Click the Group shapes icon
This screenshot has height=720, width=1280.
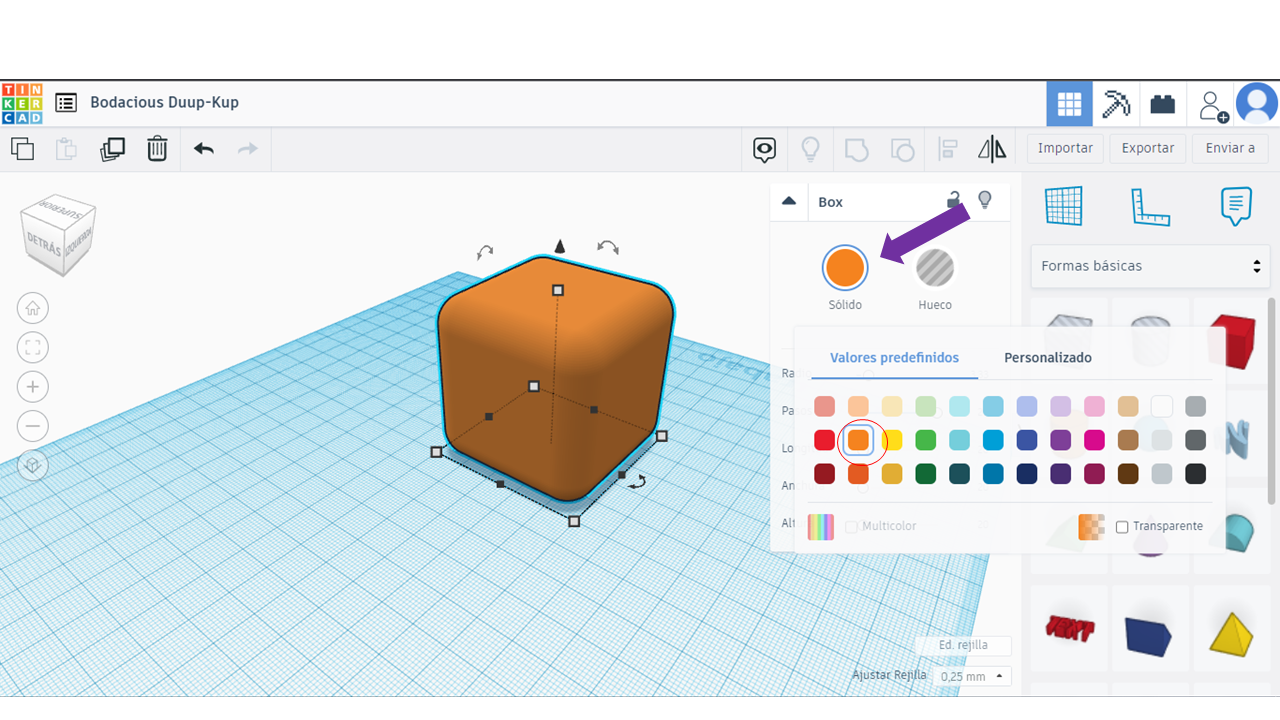coord(856,150)
